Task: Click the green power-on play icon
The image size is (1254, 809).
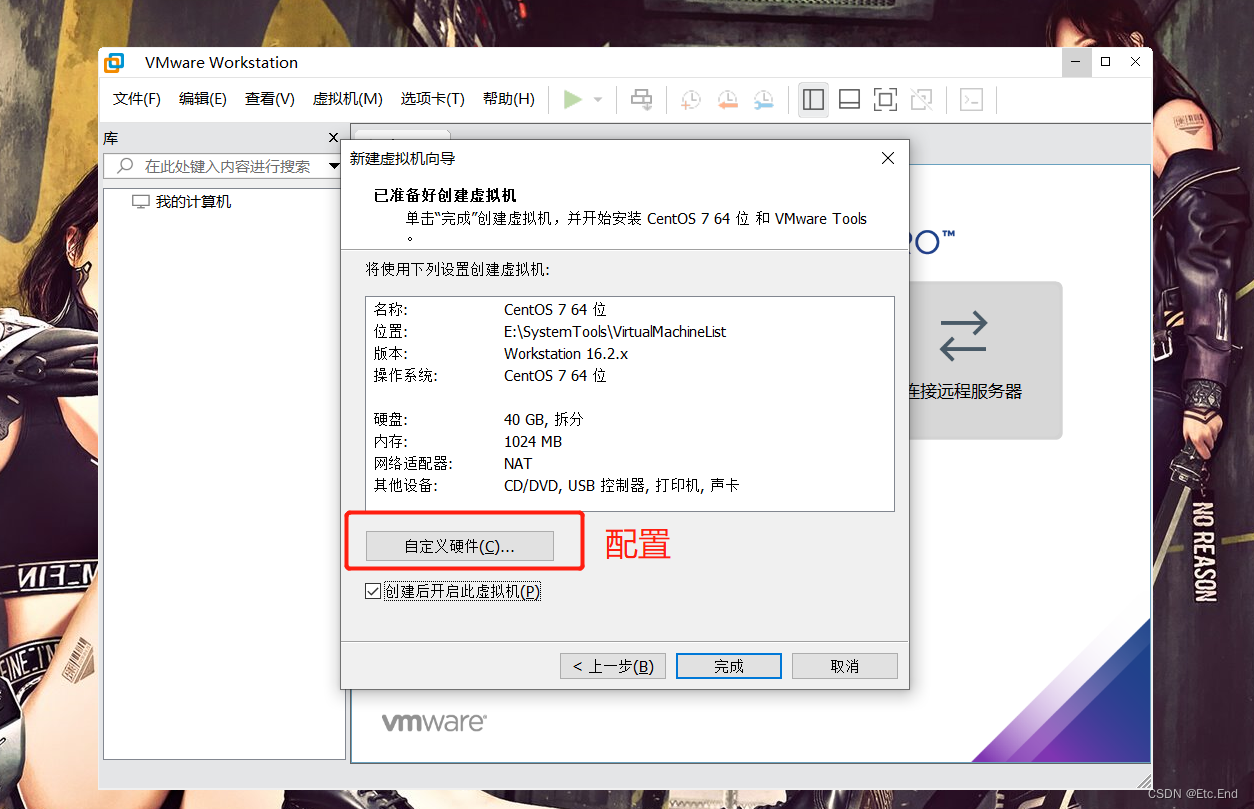Action: click(x=572, y=99)
